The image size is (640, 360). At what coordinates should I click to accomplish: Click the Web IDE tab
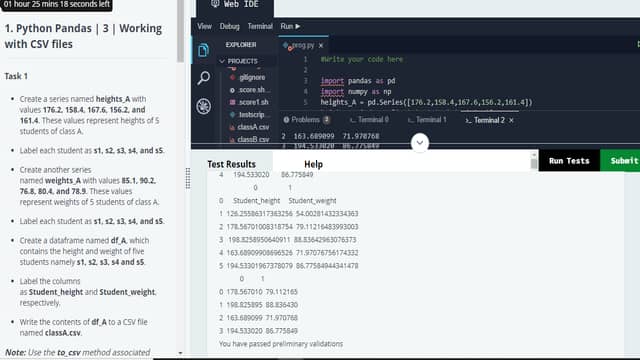(x=235, y=4)
